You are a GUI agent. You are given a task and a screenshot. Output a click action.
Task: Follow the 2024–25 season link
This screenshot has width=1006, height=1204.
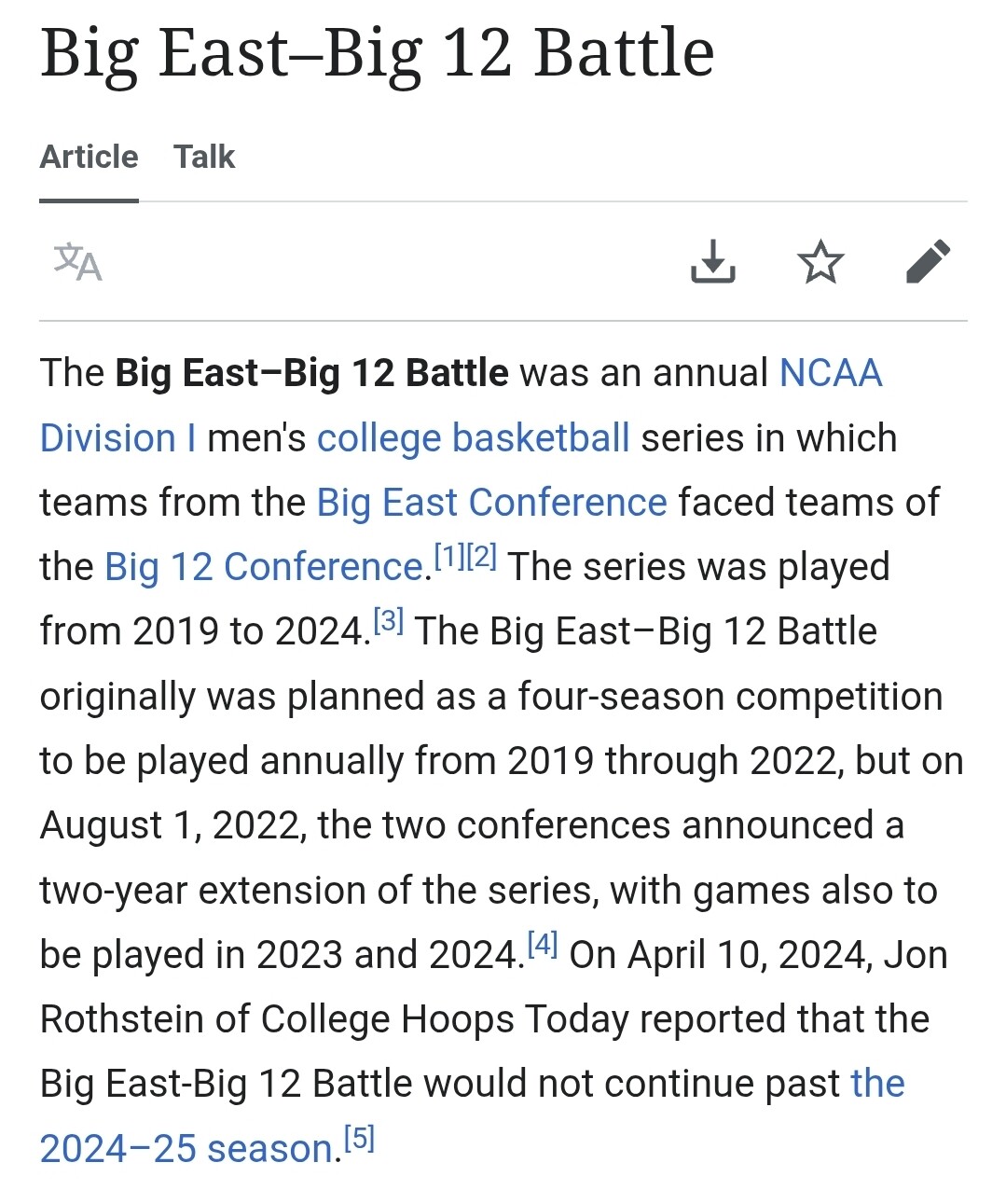[x=186, y=1148]
